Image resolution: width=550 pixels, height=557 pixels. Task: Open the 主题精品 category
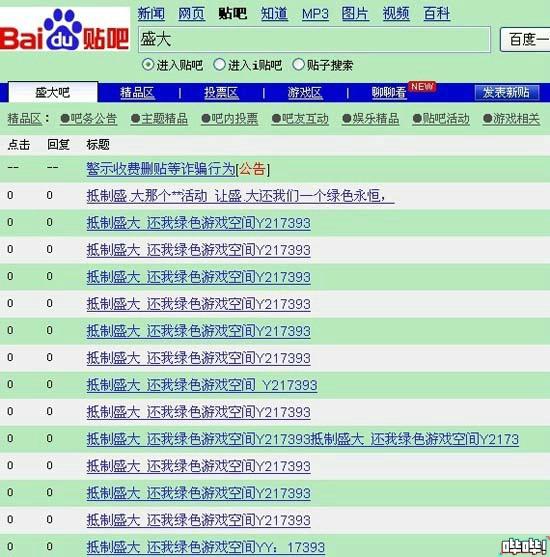[x=159, y=119]
